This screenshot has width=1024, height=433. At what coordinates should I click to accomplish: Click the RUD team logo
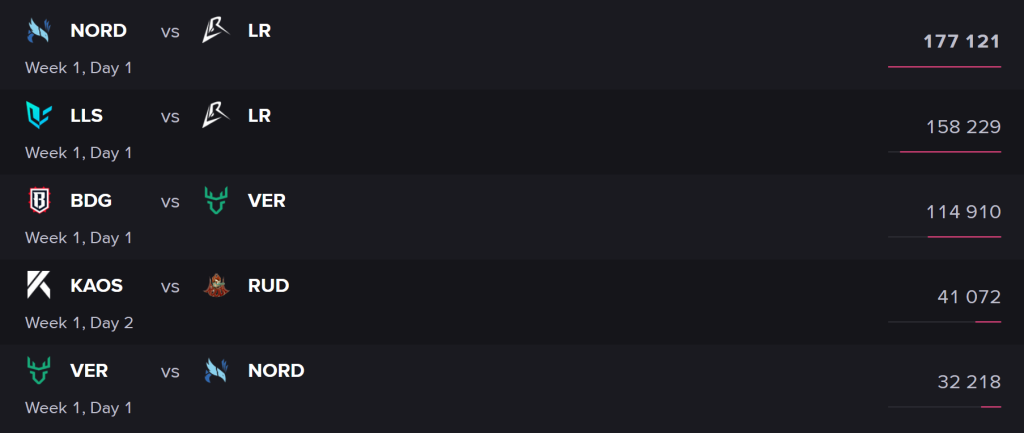(x=216, y=285)
